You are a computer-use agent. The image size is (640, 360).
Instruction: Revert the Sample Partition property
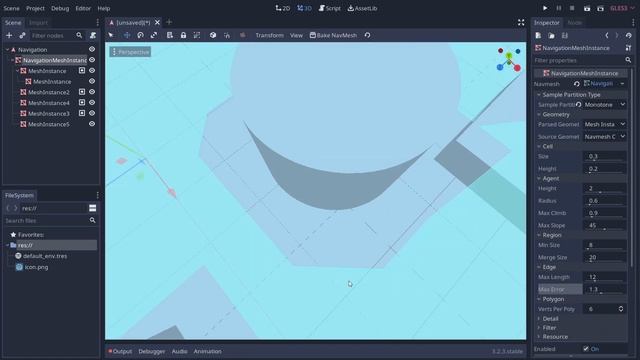[x=578, y=105]
